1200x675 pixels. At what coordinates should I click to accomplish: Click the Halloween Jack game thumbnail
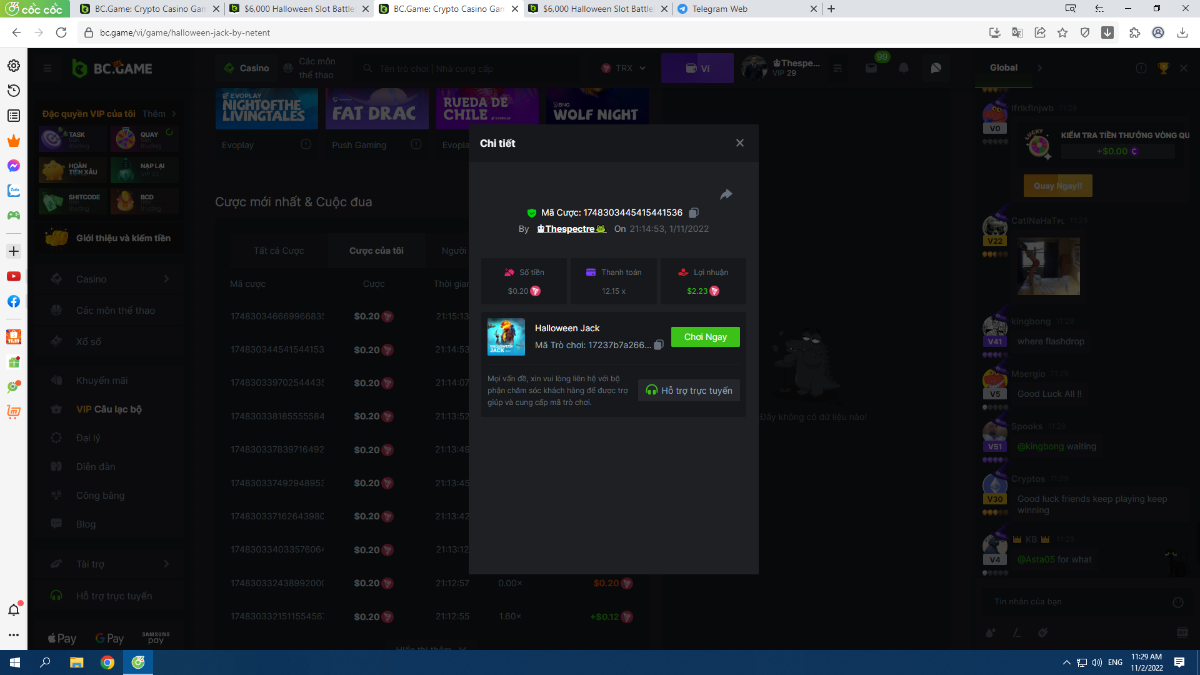pyautogui.click(x=506, y=337)
